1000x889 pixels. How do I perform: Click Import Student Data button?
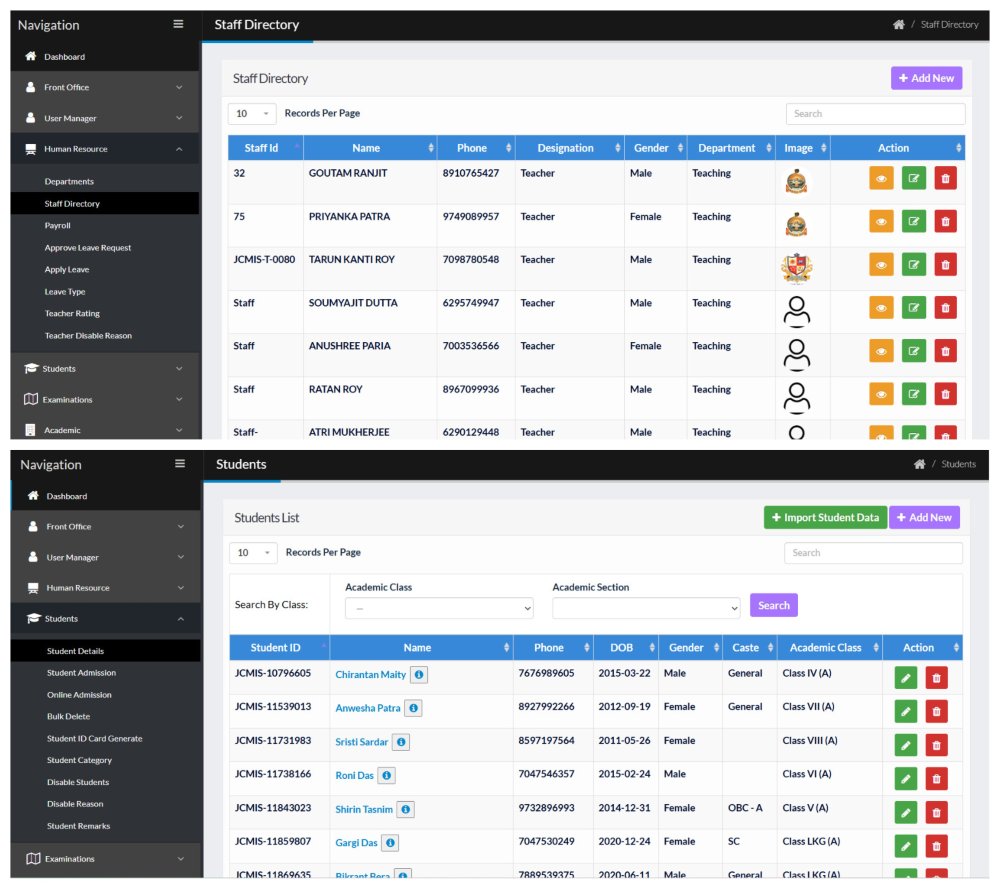click(825, 518)
